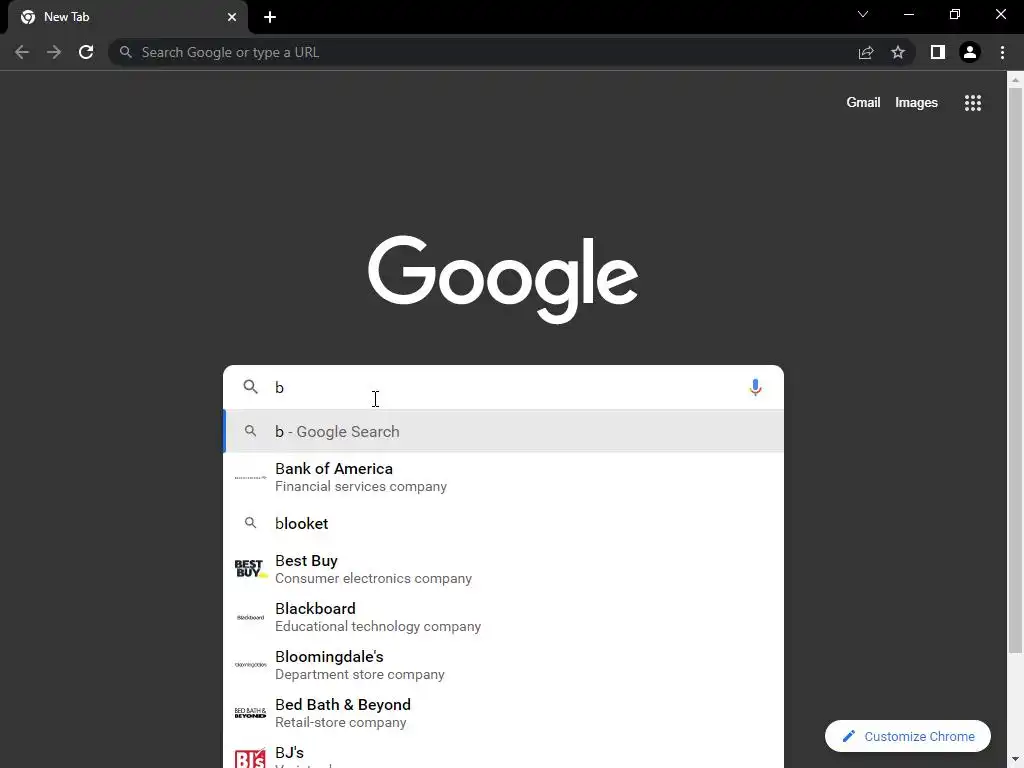Viewport: 1024px width, 768px height.
Task: Click the Bed Bath & Beyond logo icon
Action: coord(251,713)
